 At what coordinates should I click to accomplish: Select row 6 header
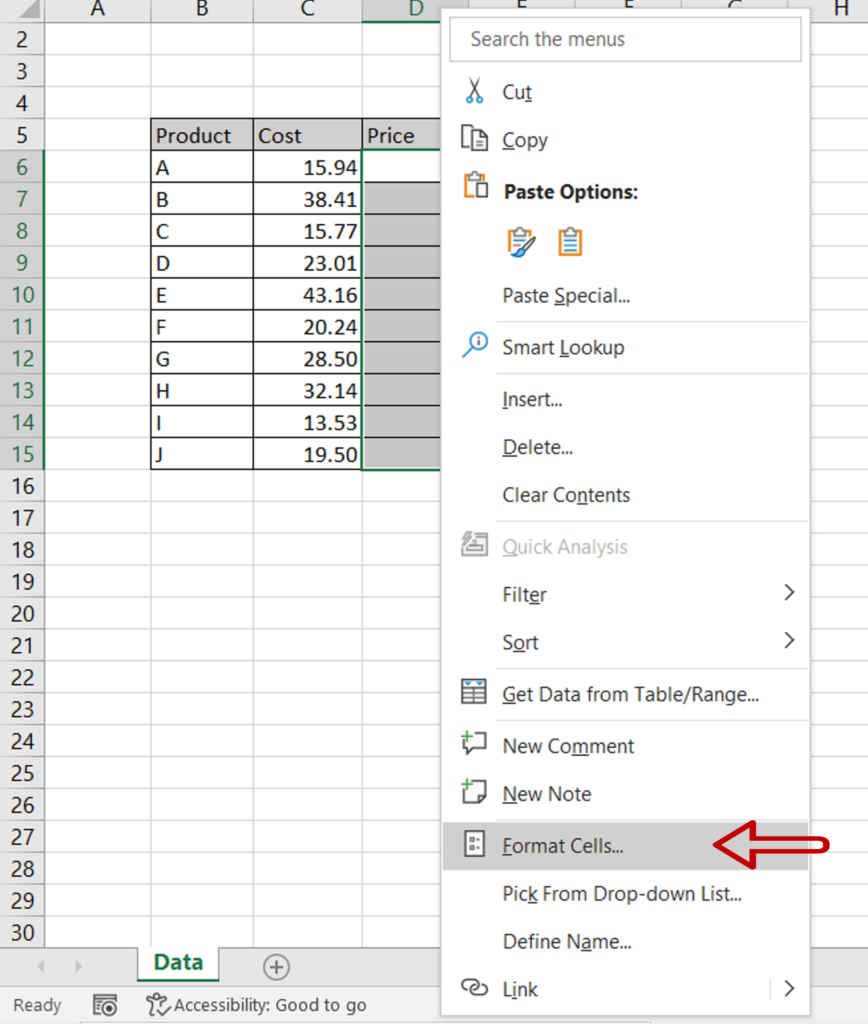coord(22,167)
